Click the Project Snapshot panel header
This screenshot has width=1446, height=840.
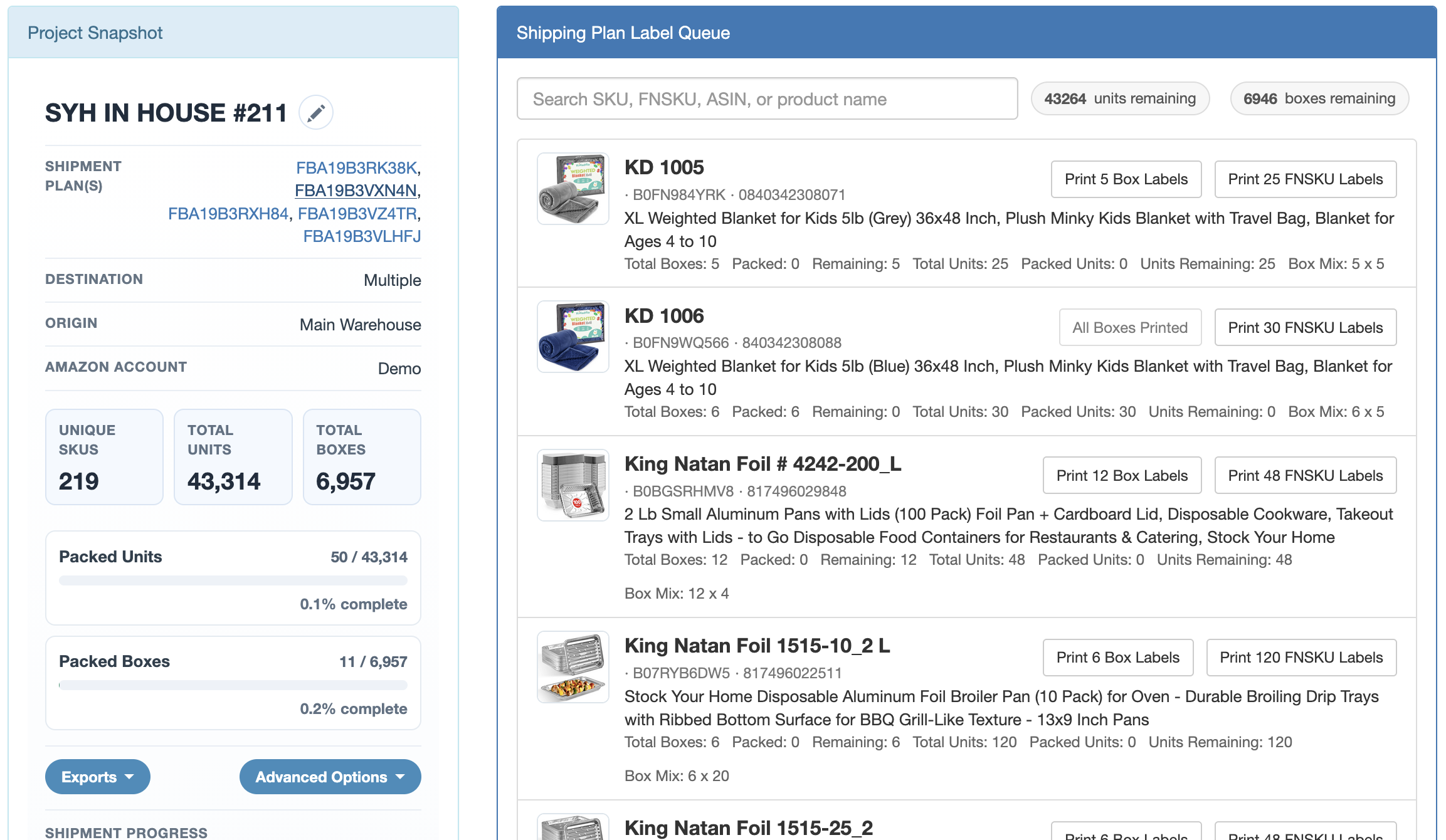pos(233,33)
